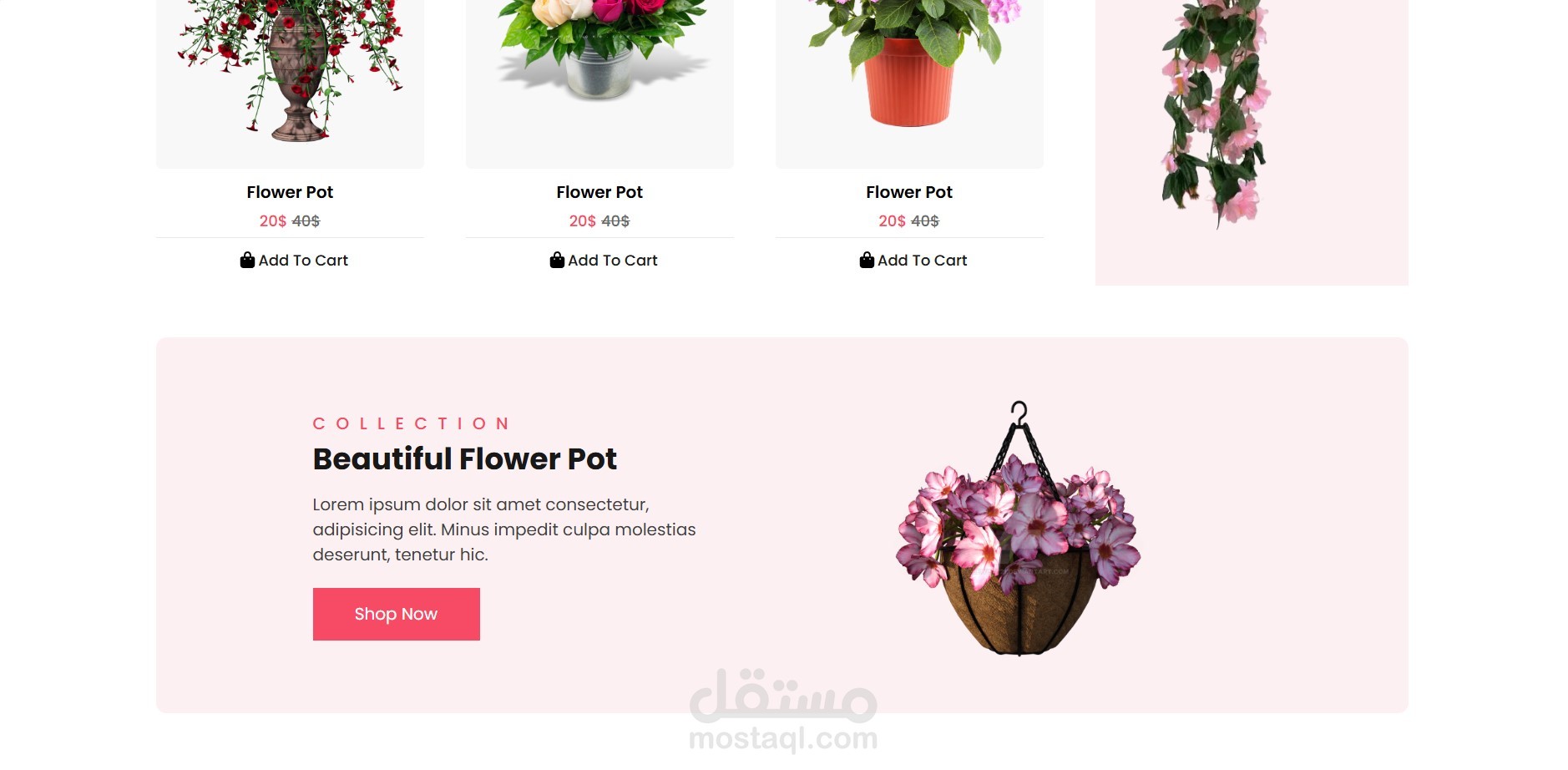Screen dimensions: 1568x770
Task: Click the Shop Now button
Action: 396,614
